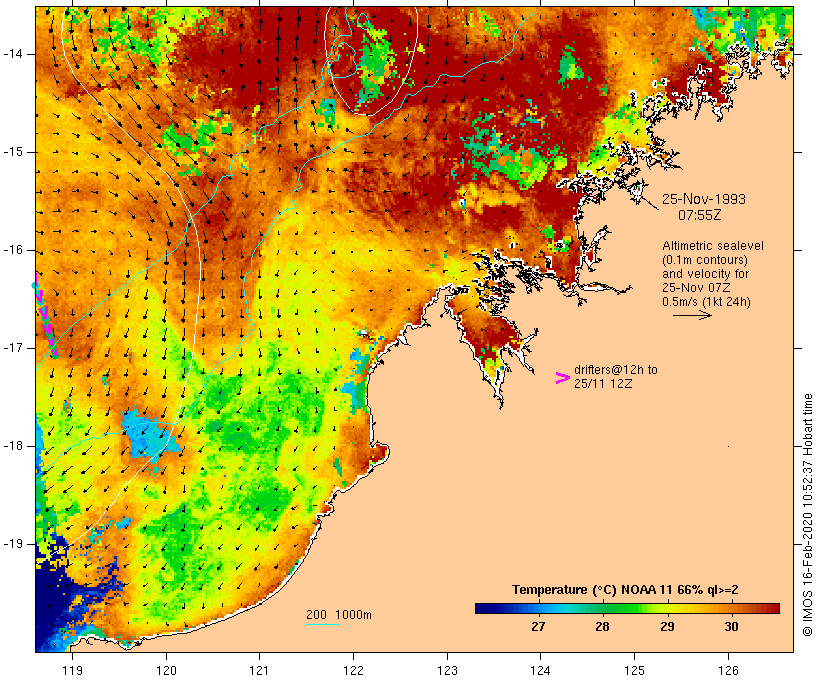The height and width of the screenshot is (680, 820).
Task: Click the longitude axis label 123
Action: [x=447, y=670]
